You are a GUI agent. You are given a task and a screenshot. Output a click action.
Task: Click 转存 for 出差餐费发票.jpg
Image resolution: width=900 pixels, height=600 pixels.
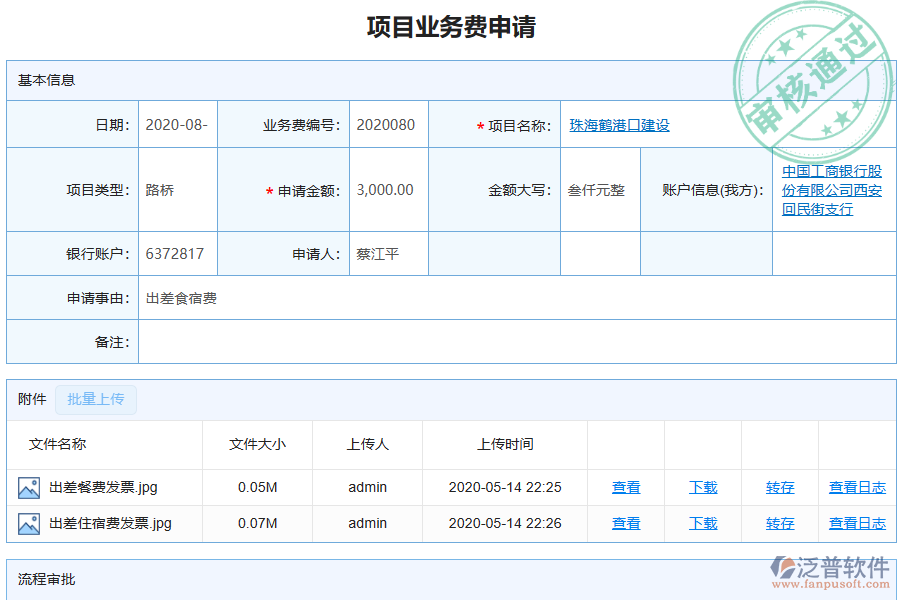[778, 487]
